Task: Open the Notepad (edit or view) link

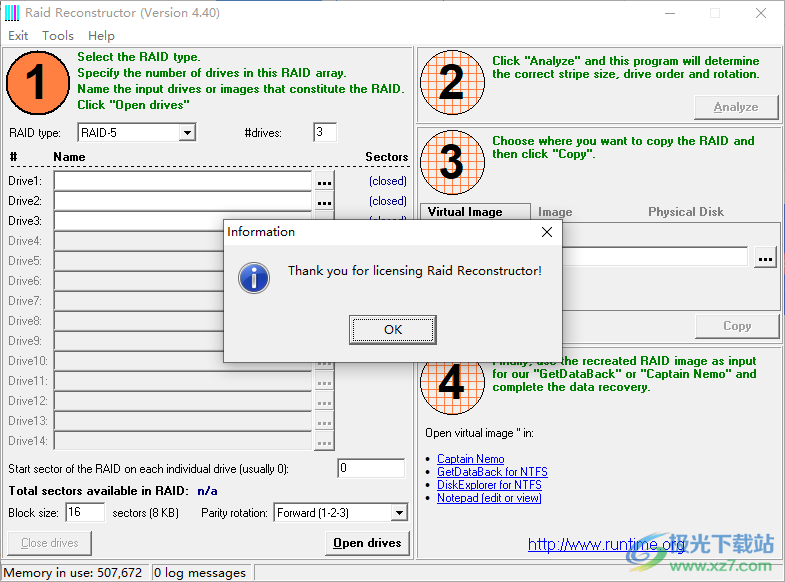Action: (x=489, y=498)
